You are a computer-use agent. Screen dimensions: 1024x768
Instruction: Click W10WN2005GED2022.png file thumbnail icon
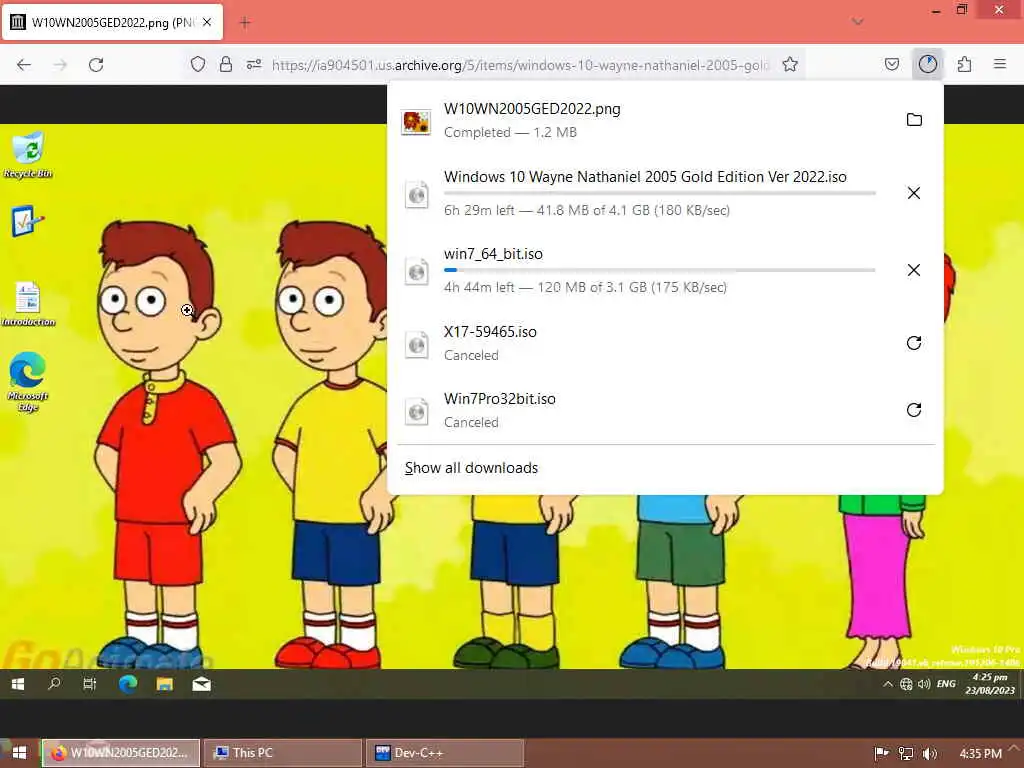click(x=416, y=121)
